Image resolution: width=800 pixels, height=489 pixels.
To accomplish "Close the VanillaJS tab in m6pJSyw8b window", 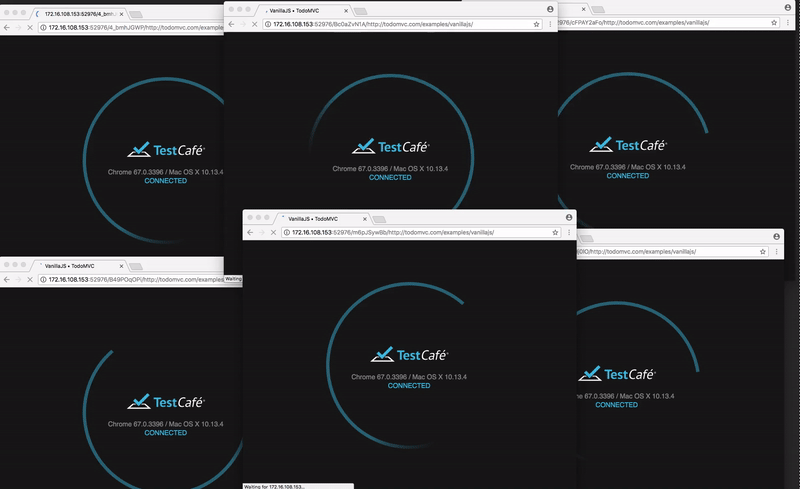I will pos(365,218).
